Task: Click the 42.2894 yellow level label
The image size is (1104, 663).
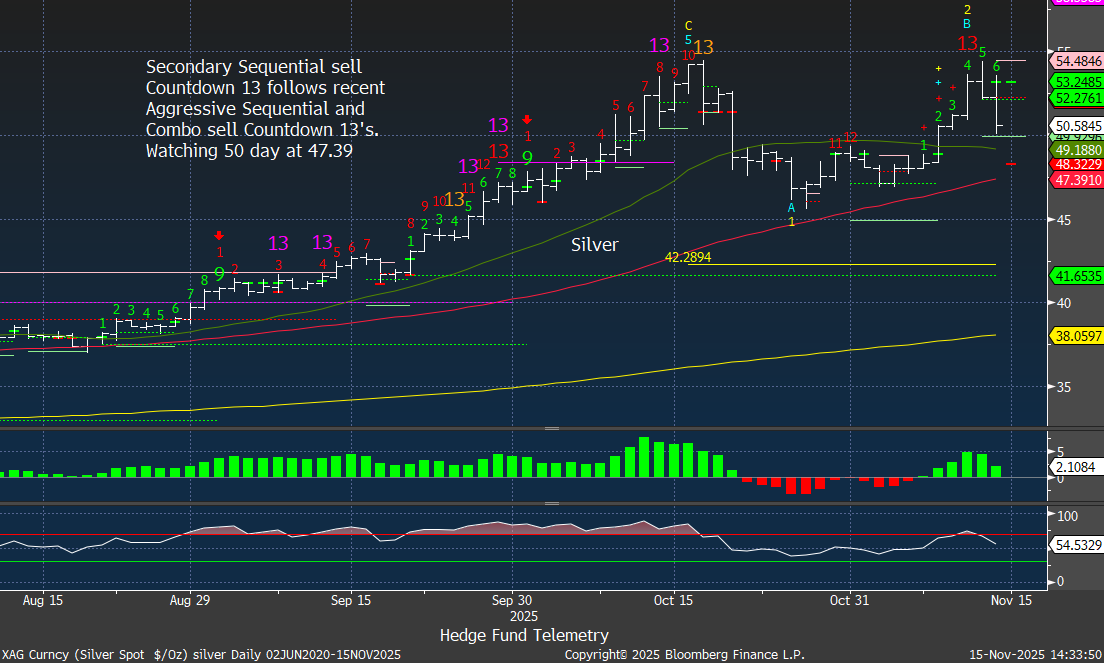Action: 691,258
